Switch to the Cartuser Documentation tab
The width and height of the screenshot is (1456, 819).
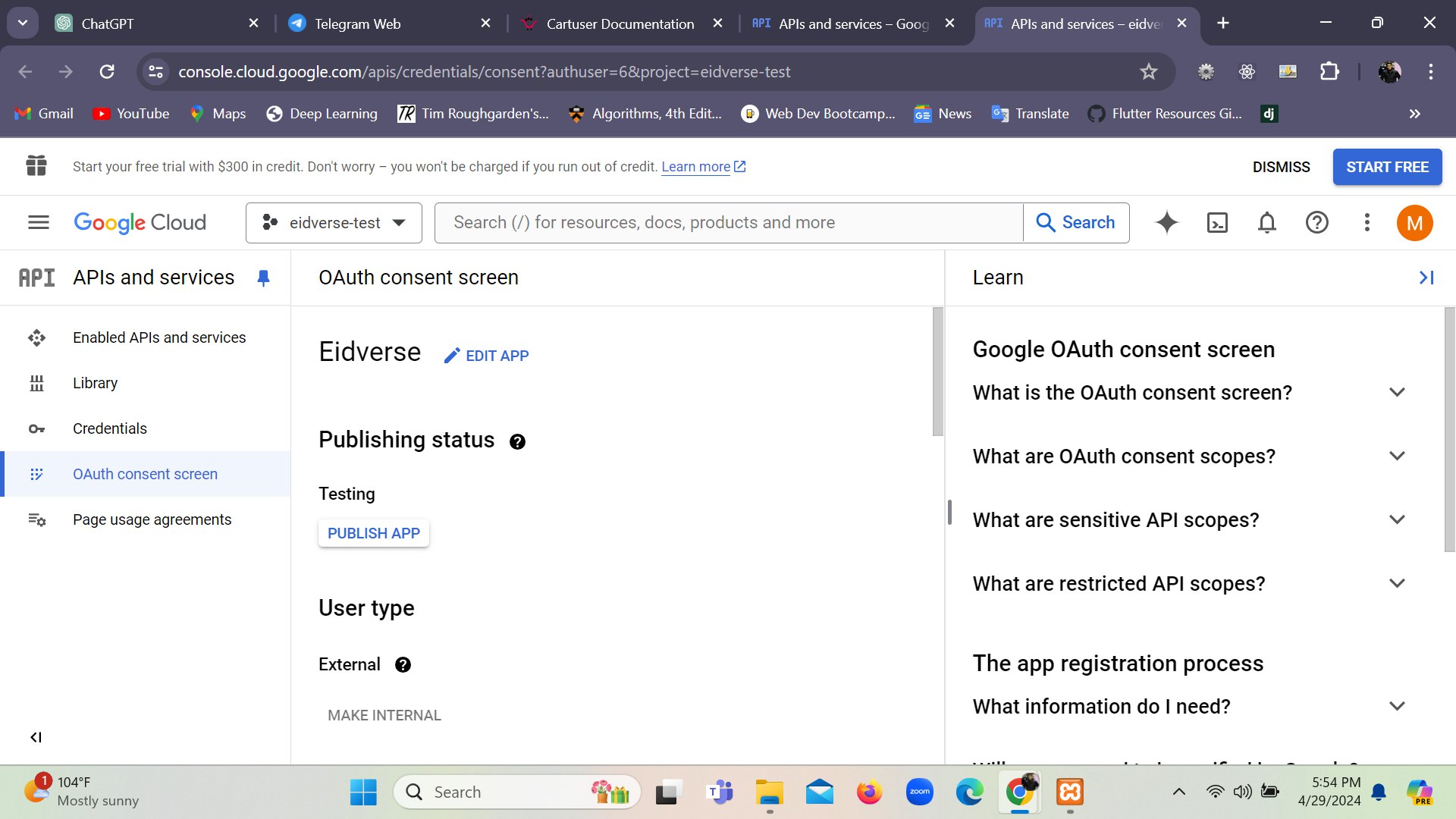pyautogui.click(x=622, y=24)
